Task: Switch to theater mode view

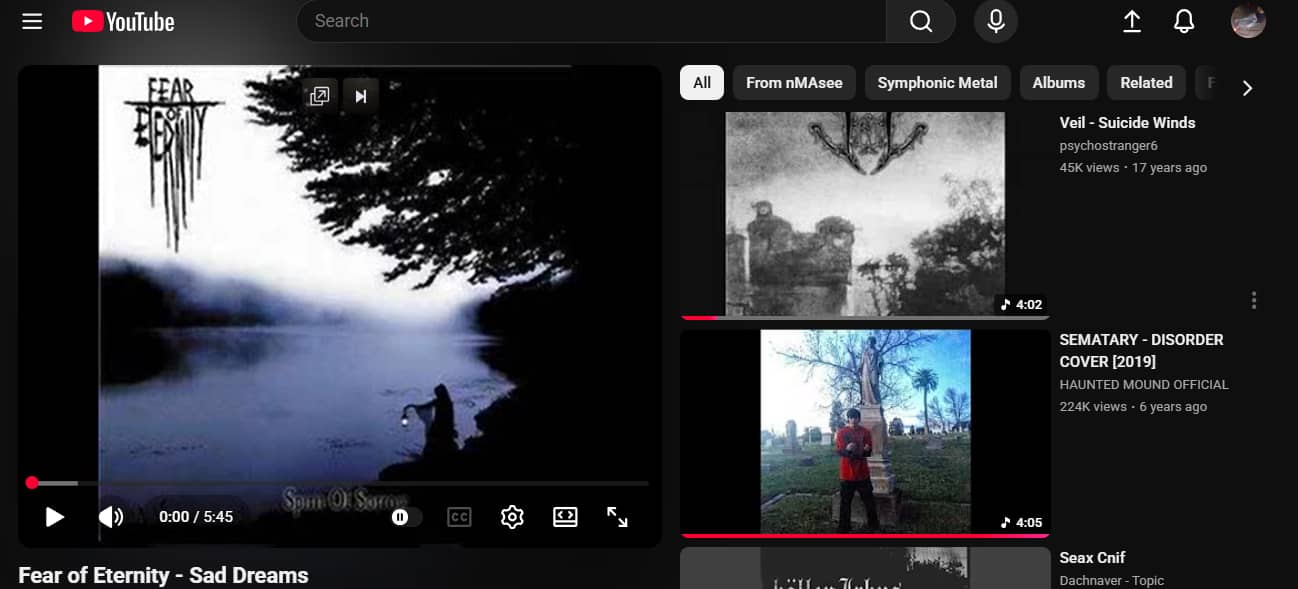Action: click(565, 517)
